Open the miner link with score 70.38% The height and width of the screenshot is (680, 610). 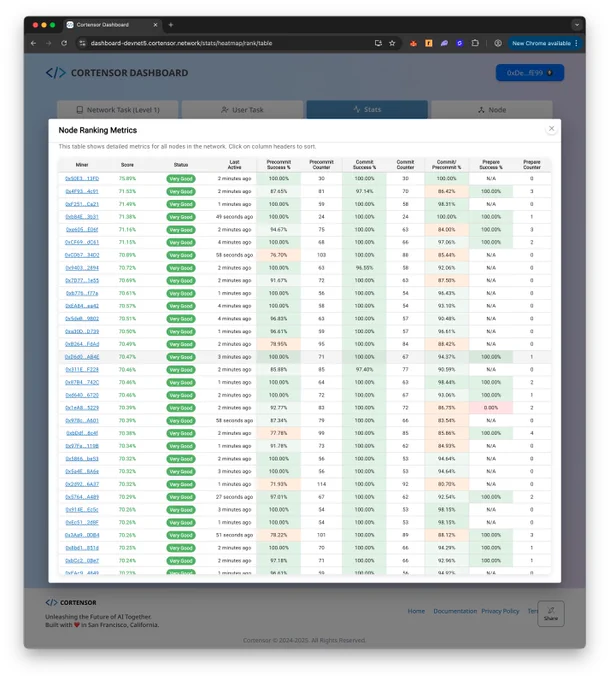82,433
